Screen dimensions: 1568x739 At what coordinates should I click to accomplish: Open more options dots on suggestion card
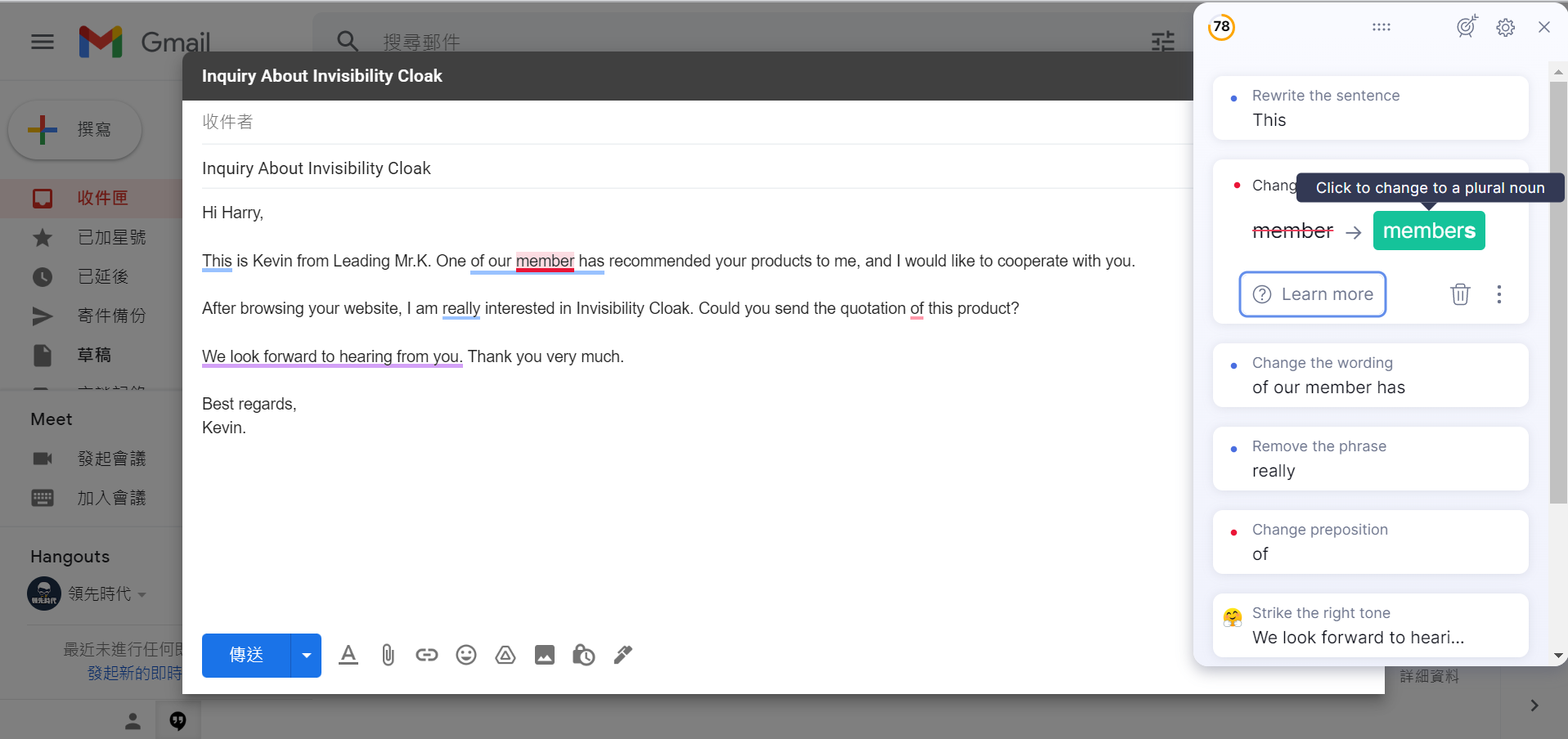[x=1499, y=294]
